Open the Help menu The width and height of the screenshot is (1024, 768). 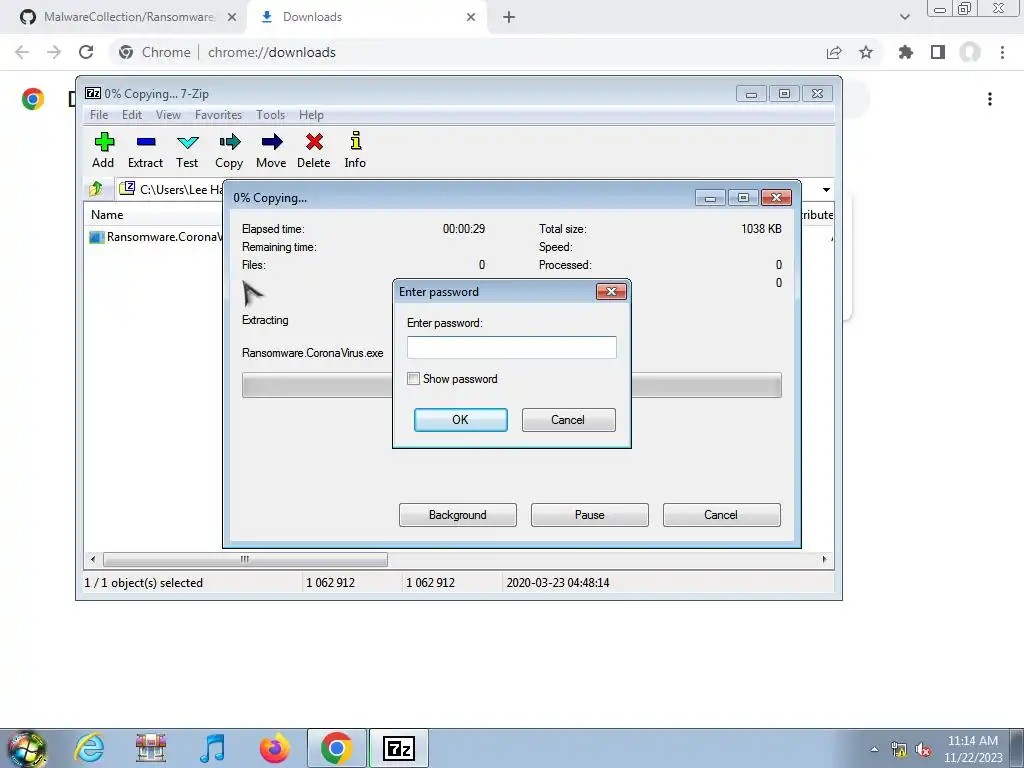click(311, 115)
